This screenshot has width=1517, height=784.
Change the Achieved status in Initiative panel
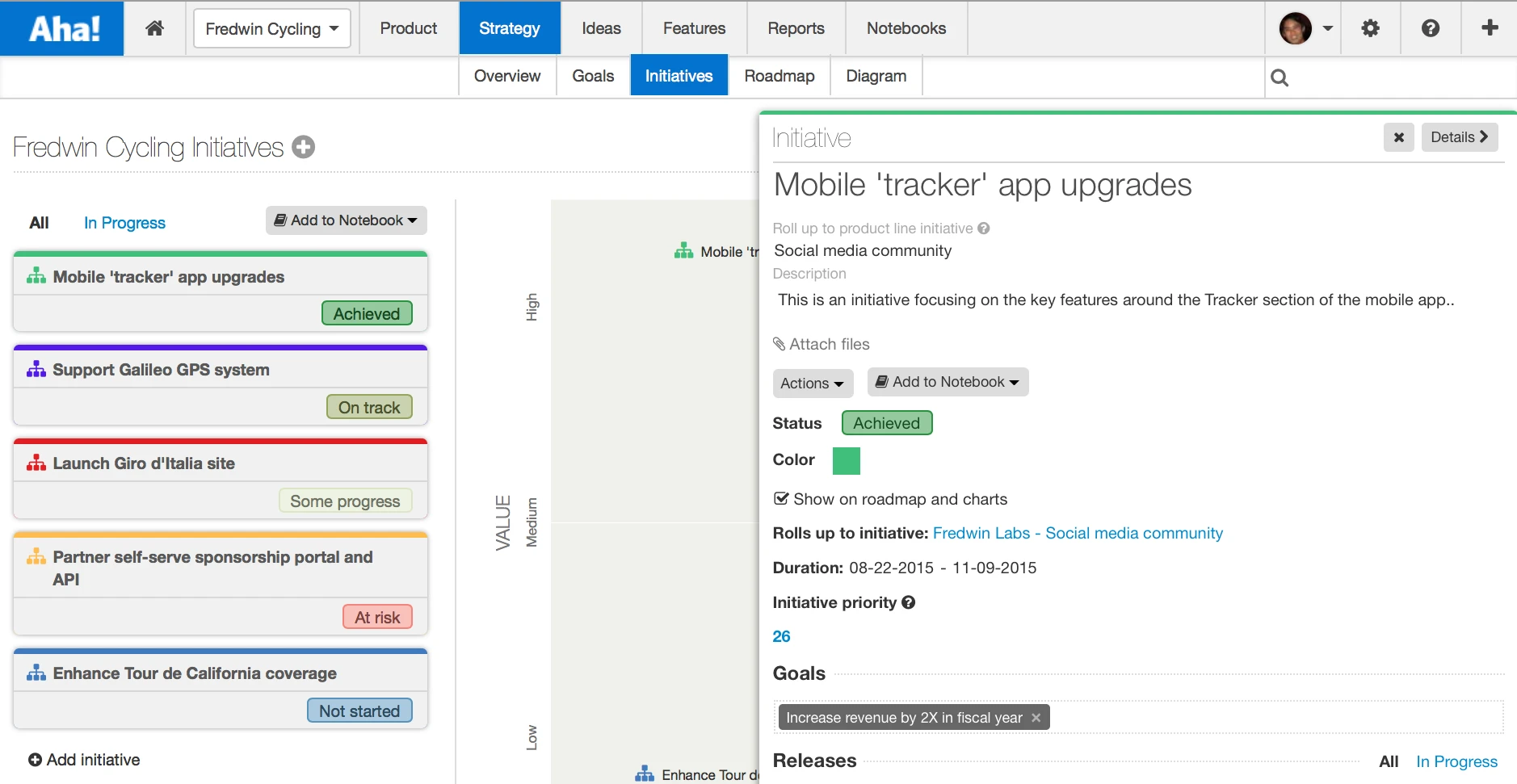[x=887, y=423]
